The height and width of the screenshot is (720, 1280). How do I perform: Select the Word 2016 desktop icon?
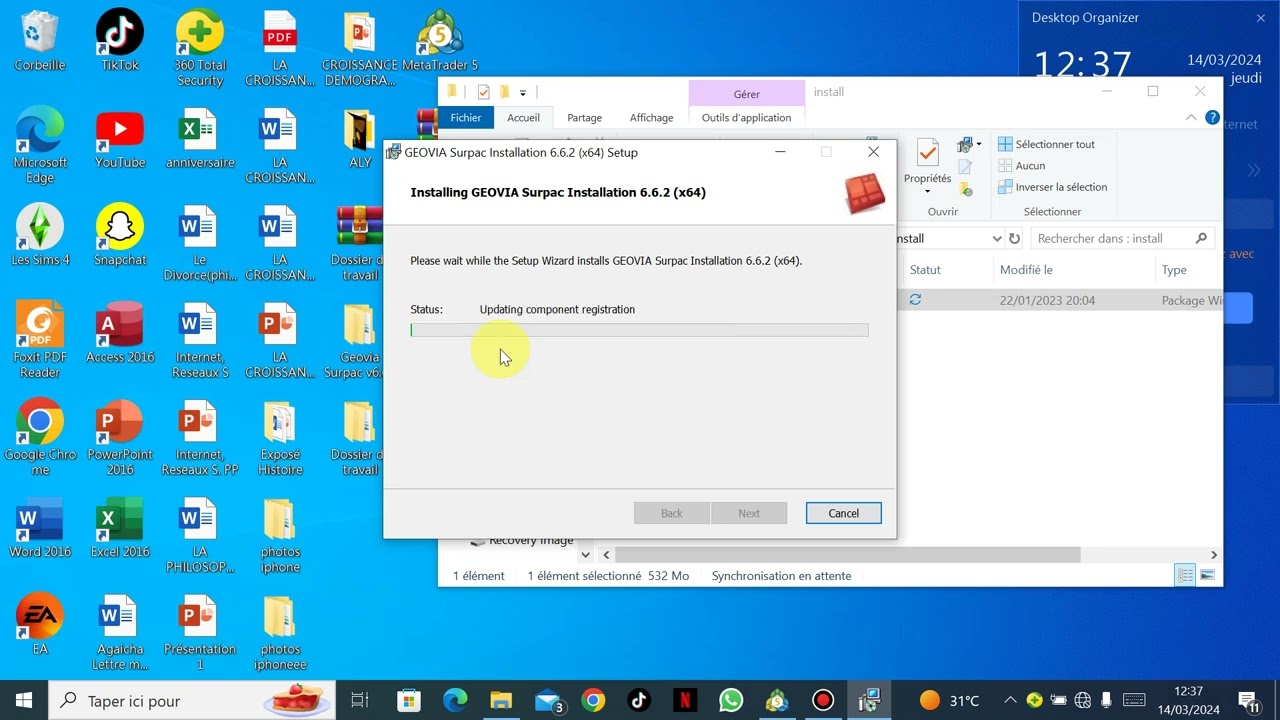(x=40, y=528)
